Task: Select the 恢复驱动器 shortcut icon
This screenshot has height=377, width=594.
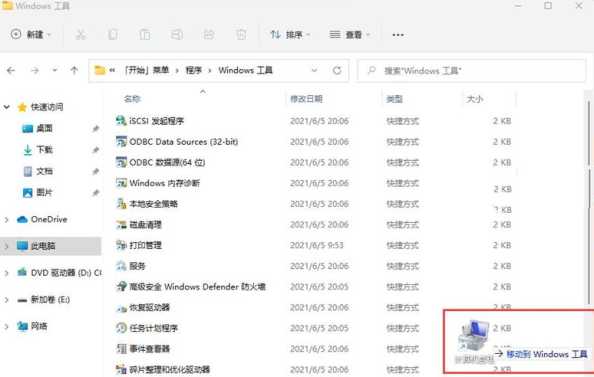Action: pyautogui.click(x=121, y=308)
